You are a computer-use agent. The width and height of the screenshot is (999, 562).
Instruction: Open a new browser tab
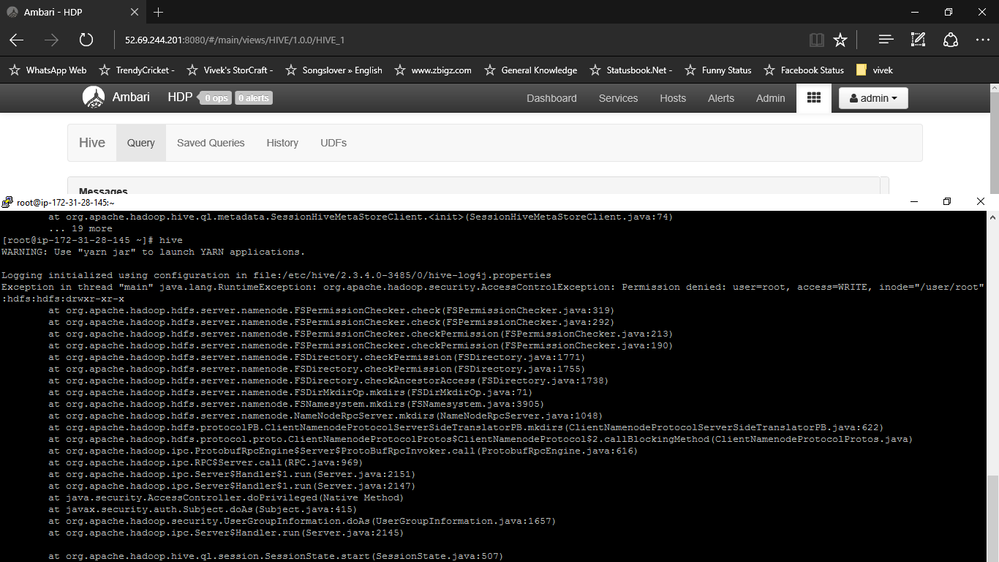(159, 12)
